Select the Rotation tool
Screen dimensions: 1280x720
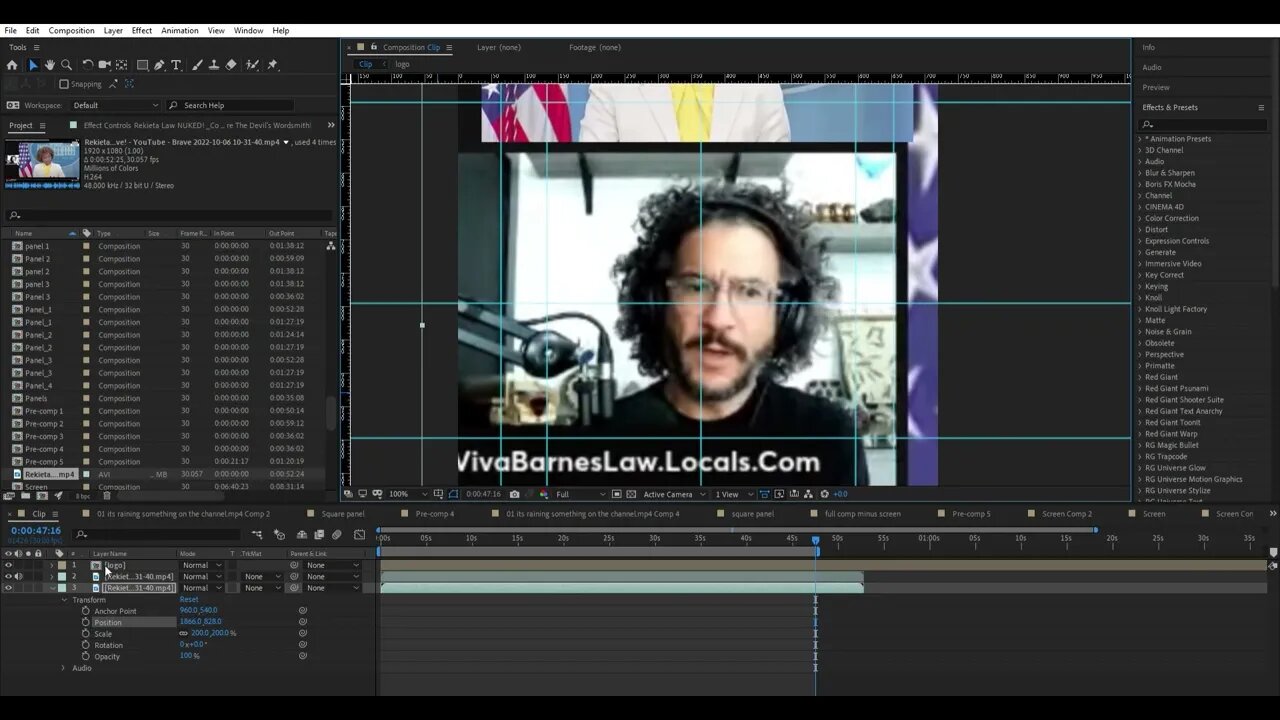(88, 65)
